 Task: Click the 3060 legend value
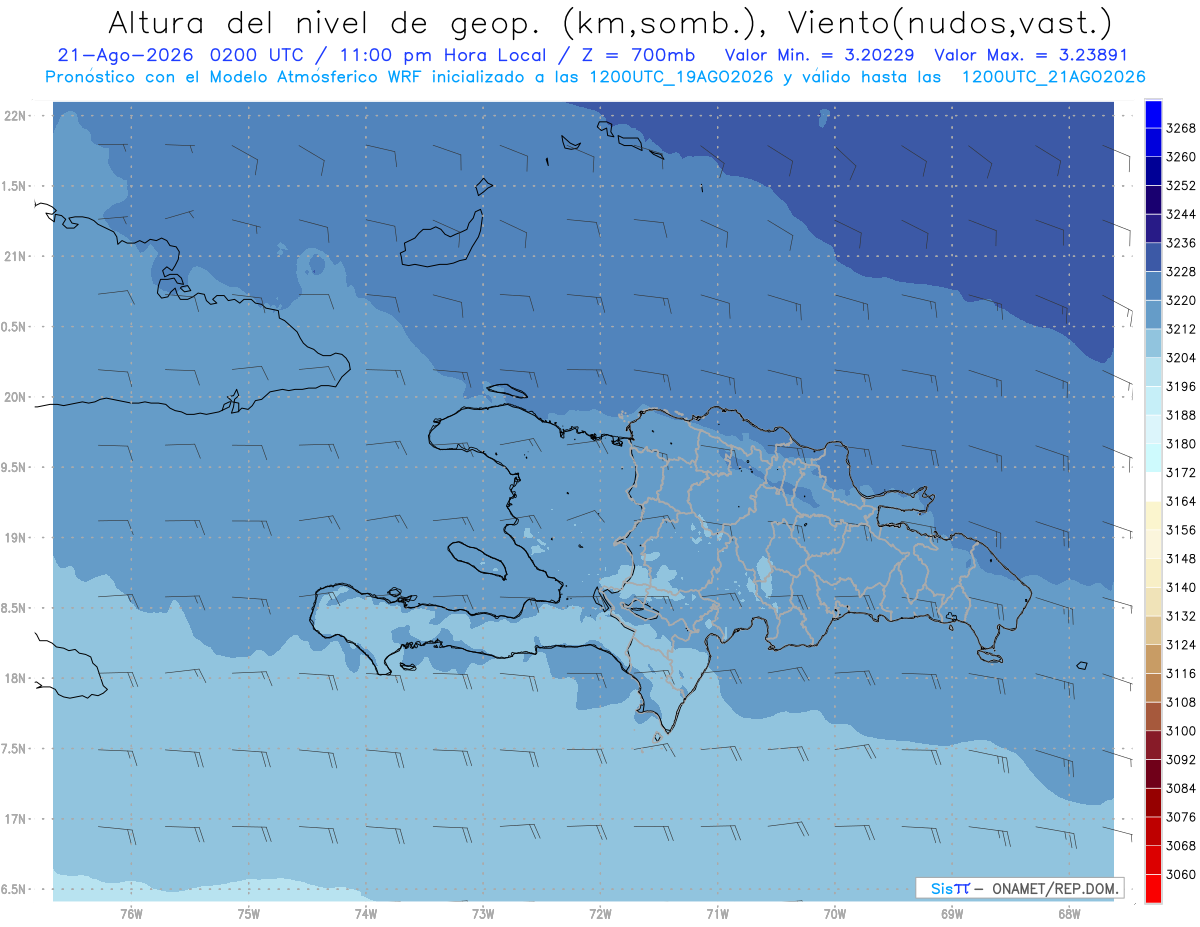click(x=1181, y=874)
